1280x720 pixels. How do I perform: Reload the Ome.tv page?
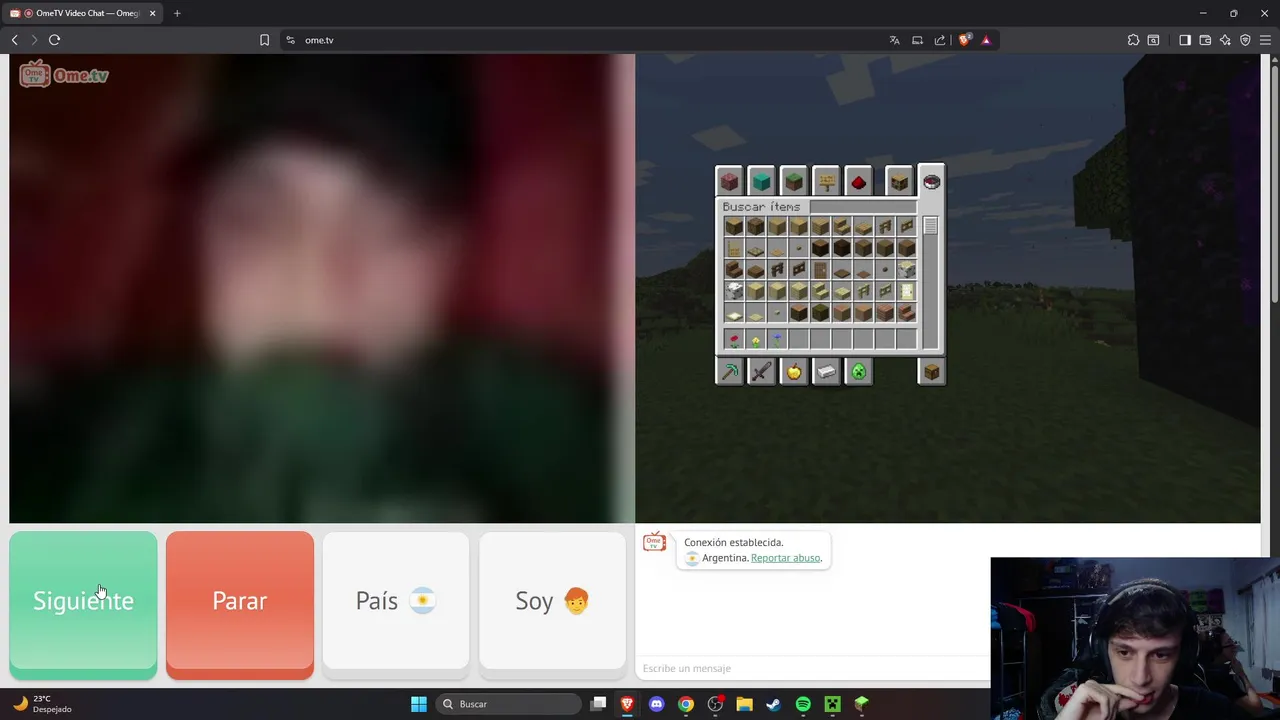[x=54, y=40]
